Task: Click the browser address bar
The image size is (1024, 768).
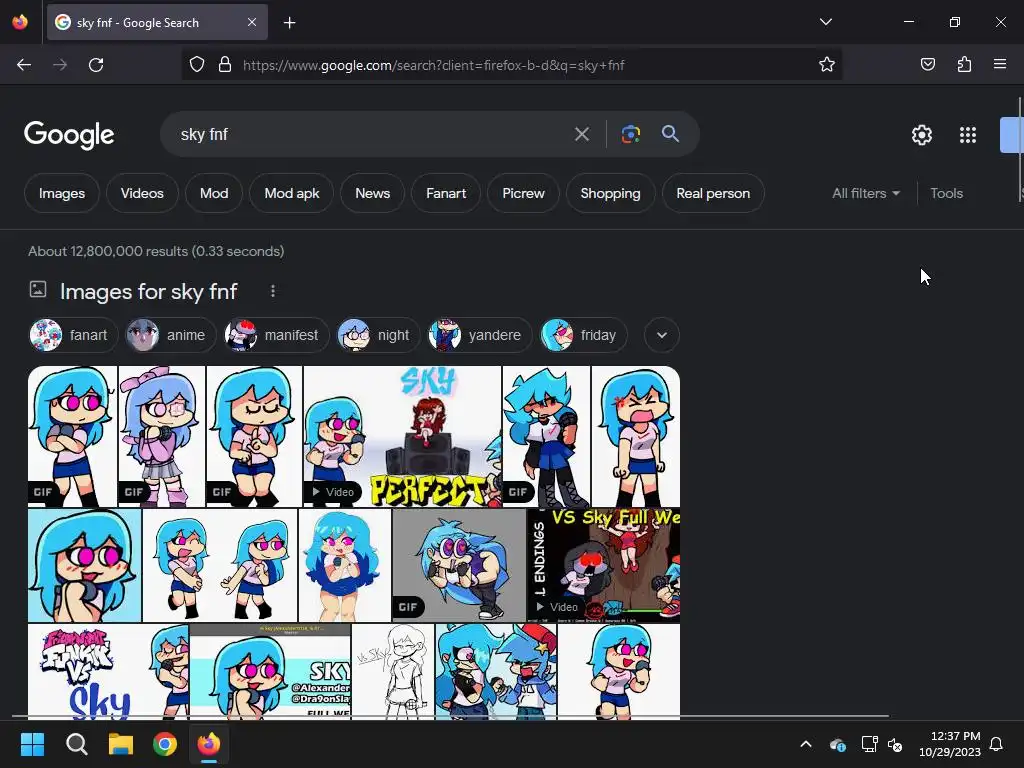Action: coord(511,65)
